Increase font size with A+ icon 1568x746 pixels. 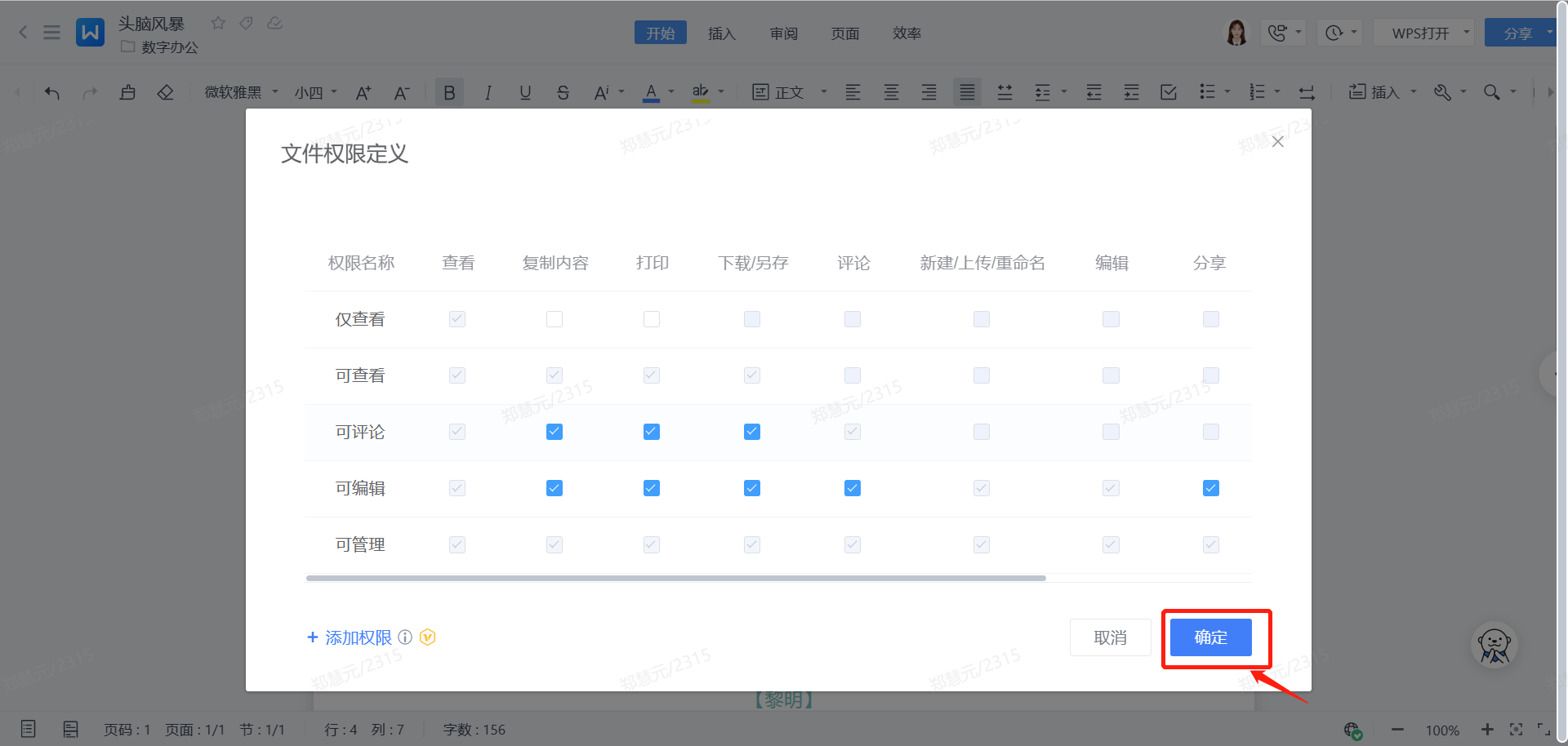click(x=363, y=92)
